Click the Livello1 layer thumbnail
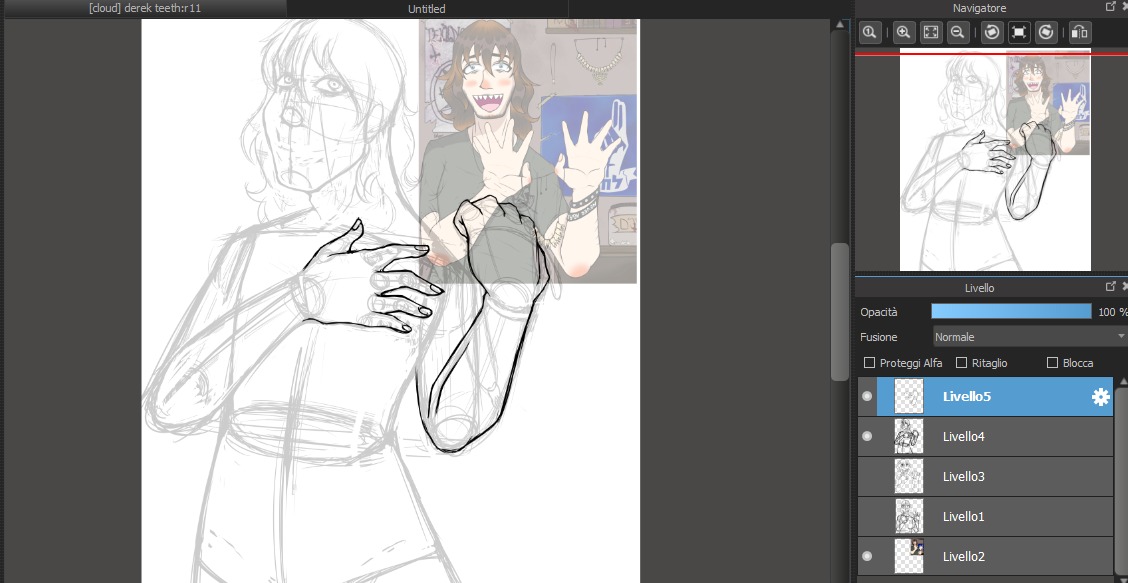 coord(909,516)
